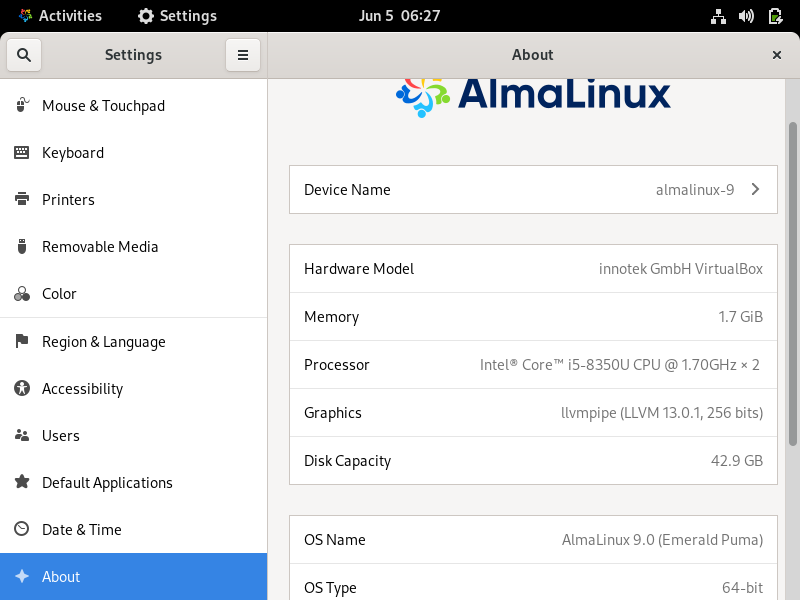
Task: Click the Accessibility person icon
Action: 21,388
